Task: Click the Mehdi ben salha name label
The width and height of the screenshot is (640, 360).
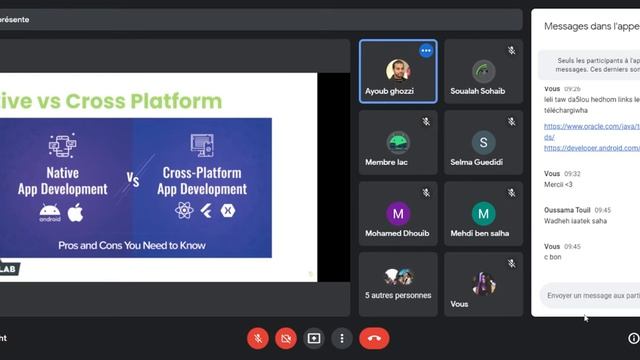Action: [x=480, y=233]
